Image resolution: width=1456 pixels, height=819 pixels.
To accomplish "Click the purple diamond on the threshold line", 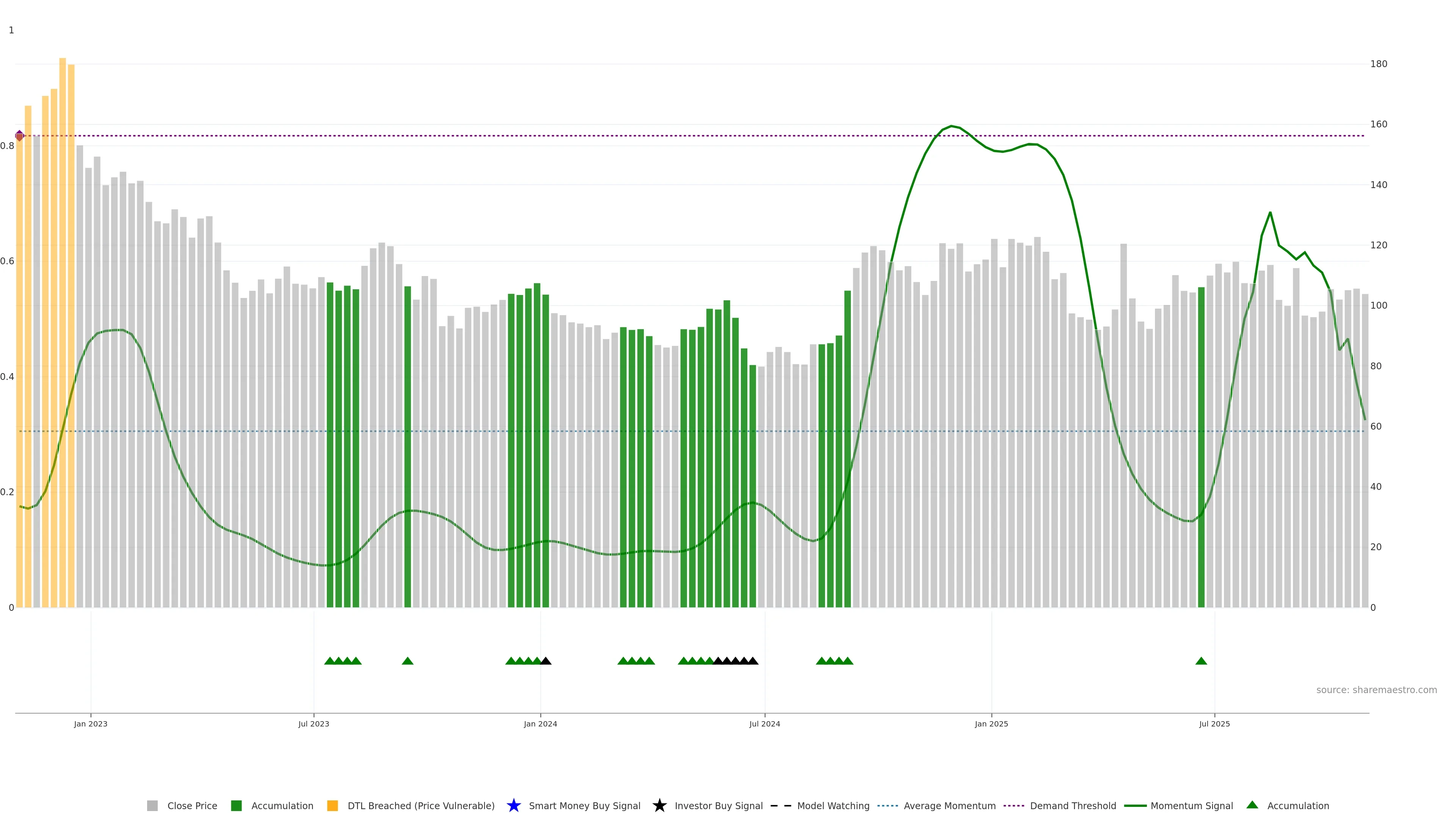I will click(x=20, y=136).
